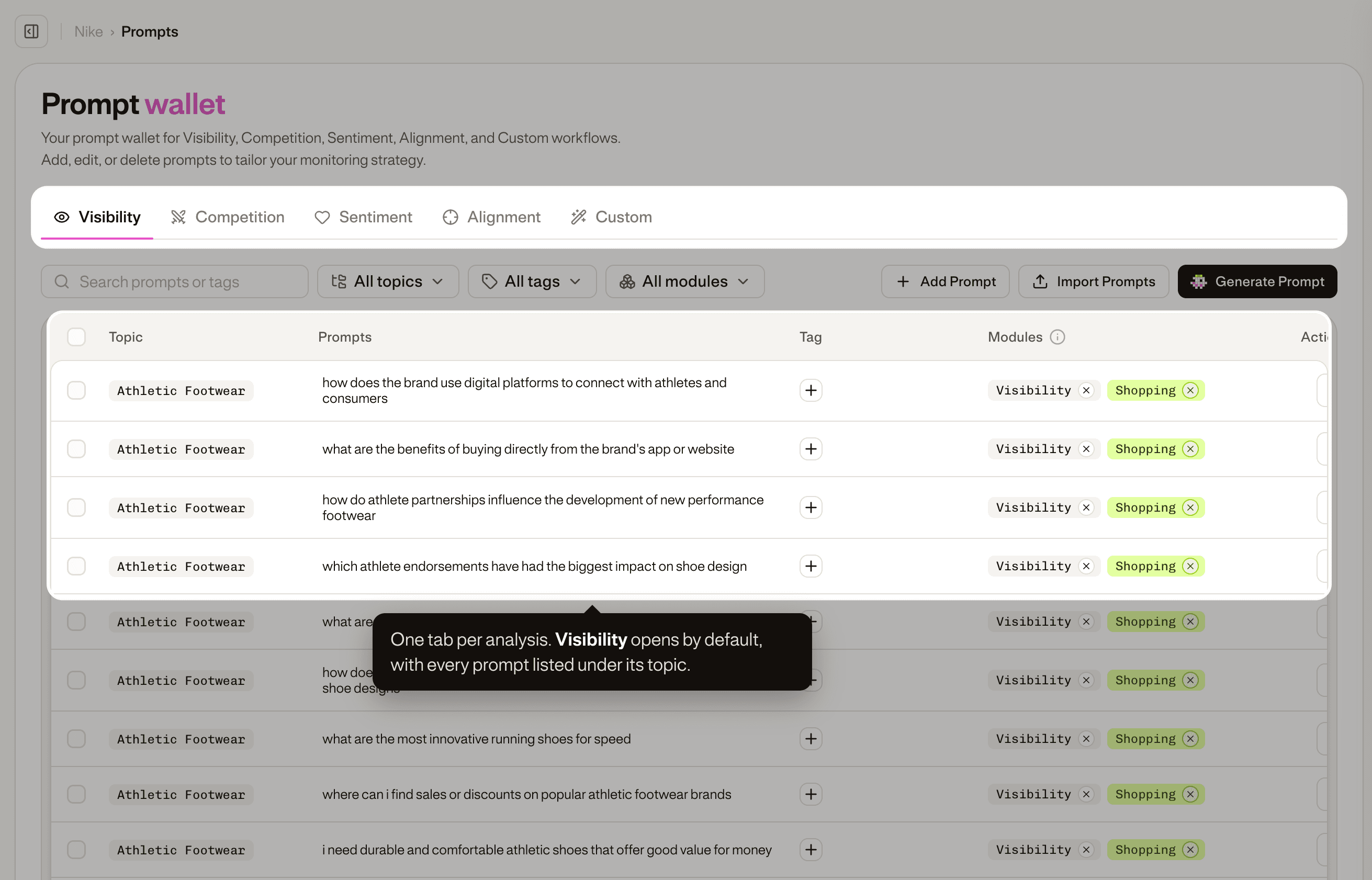
Task: Add tag to 'athlete partnerships' prompt row
Action: coord(811,507)
